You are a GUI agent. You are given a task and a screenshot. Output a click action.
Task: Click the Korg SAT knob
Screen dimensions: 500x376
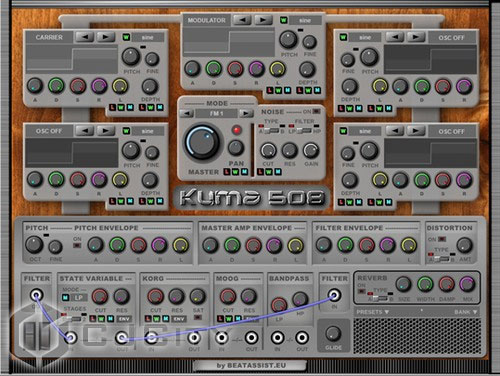(x=198, y=296)
